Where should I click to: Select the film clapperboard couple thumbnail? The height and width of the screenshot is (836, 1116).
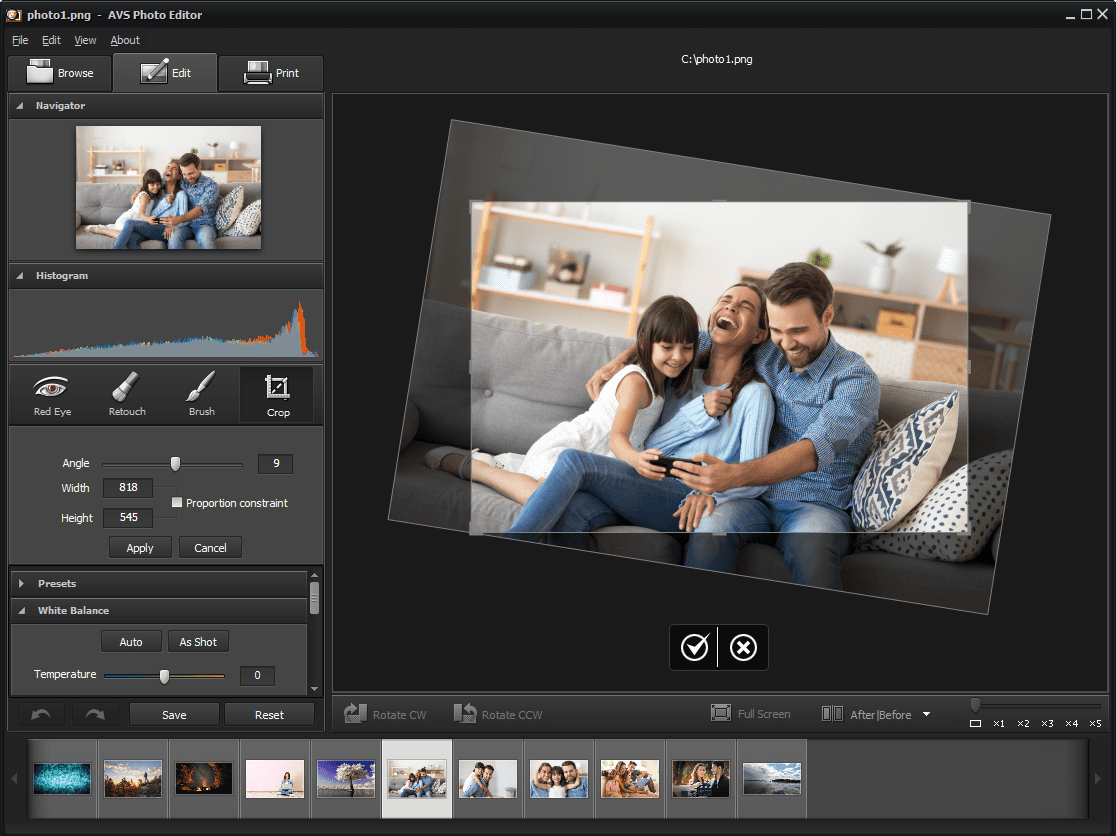[x=701, y=778]
